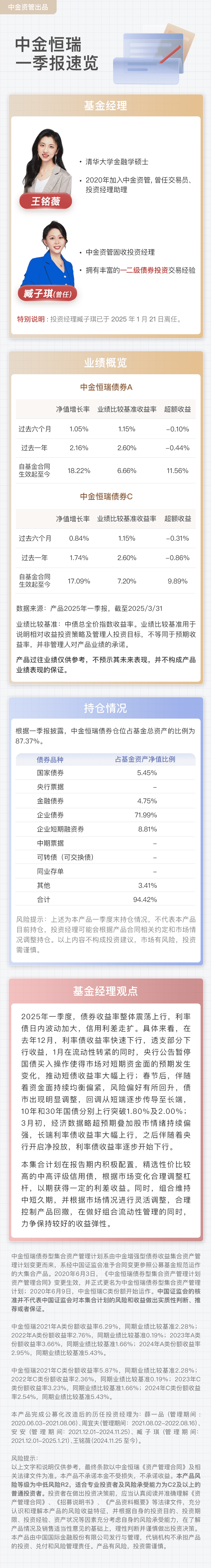
Task: Click the 中金恒瑞一季报速览 main title
Action: pos(56,54)
